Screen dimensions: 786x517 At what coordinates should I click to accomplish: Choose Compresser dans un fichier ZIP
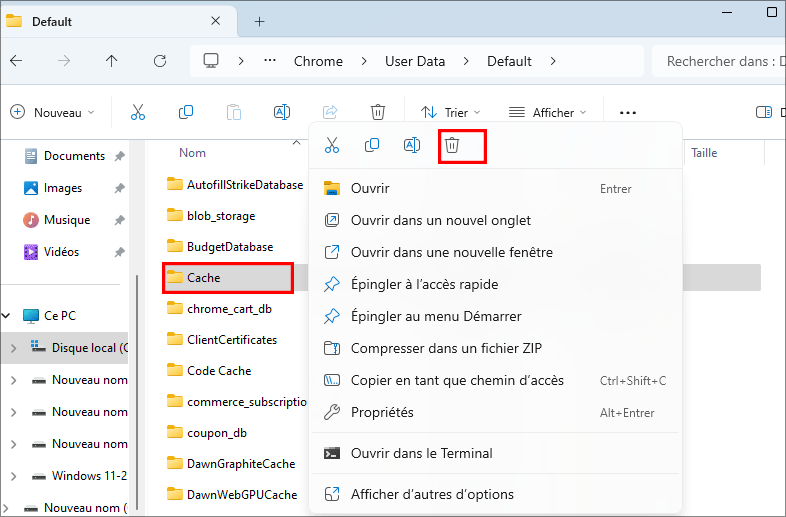pyautogui.click(x=495, y=349)
